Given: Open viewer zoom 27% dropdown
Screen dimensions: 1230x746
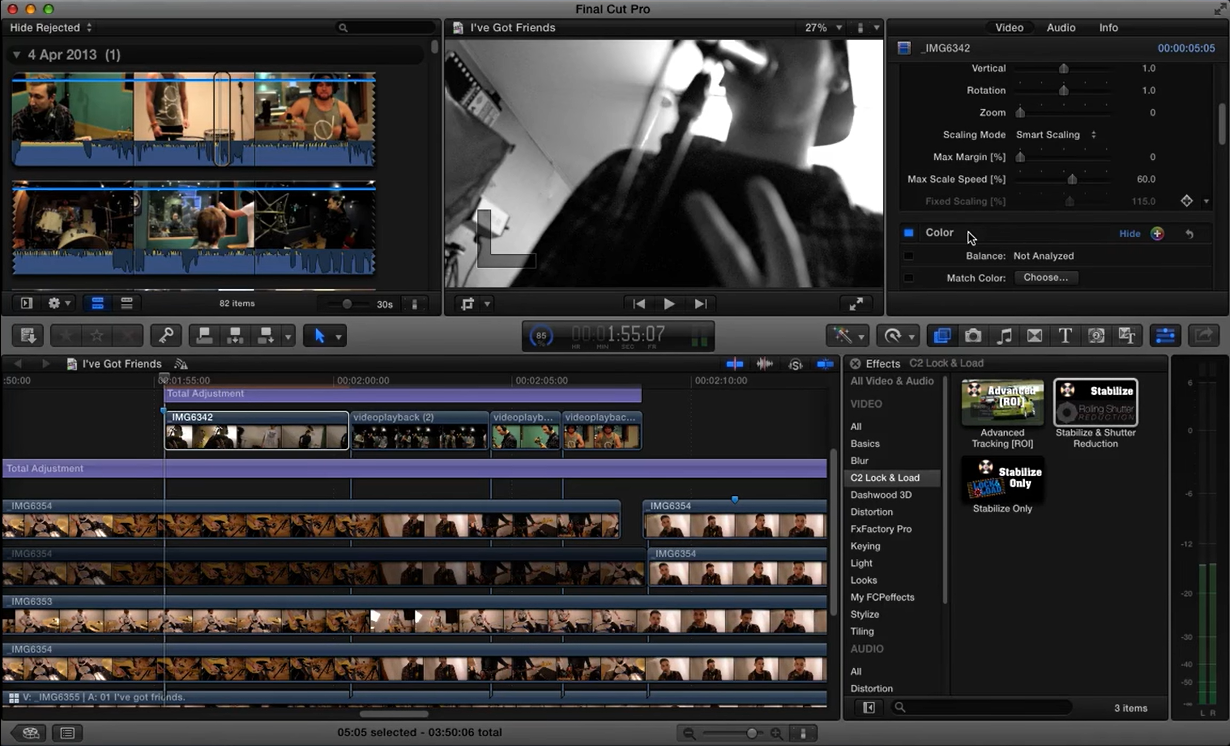Looking at the screenshot, I should tap(824, 28).
